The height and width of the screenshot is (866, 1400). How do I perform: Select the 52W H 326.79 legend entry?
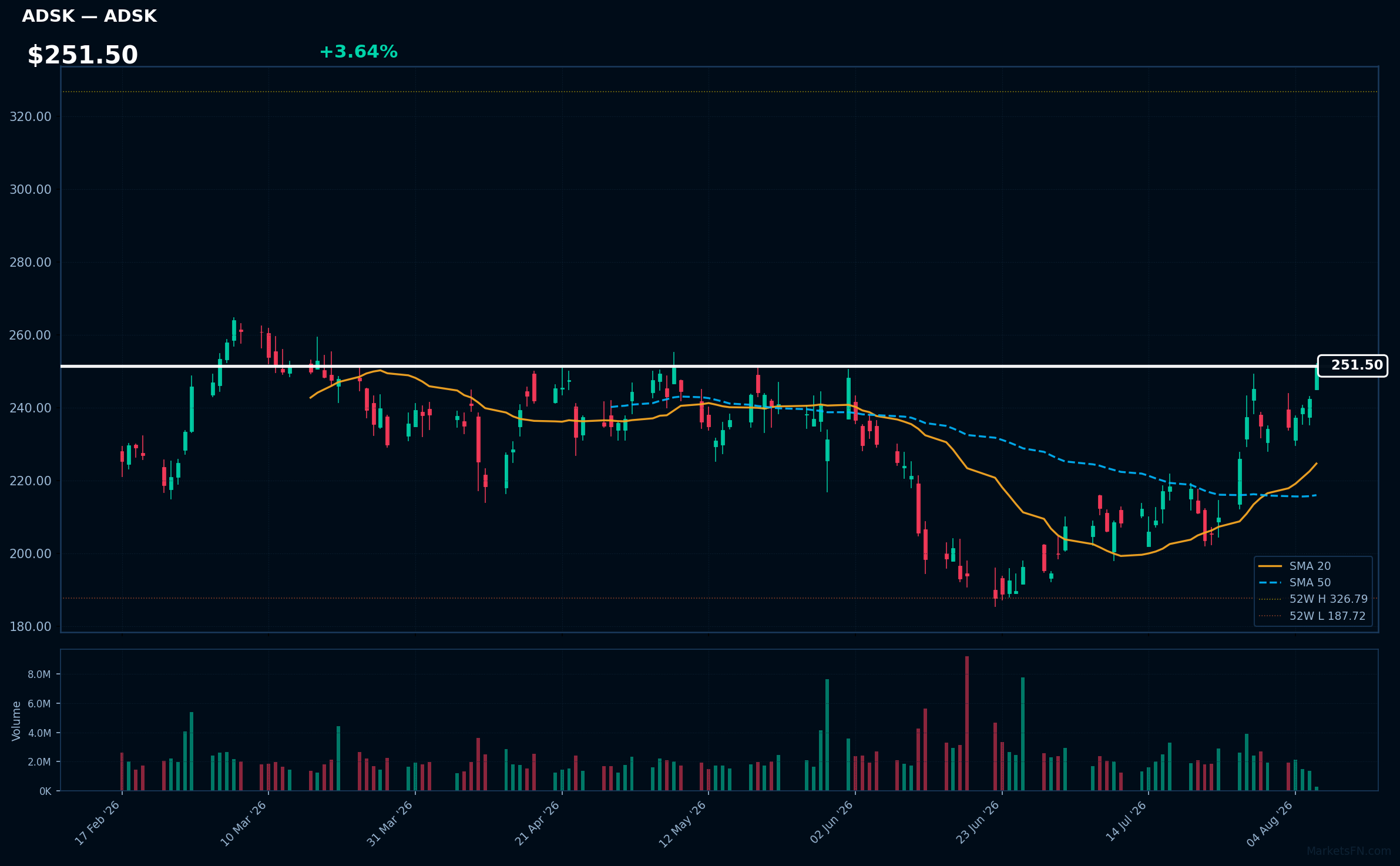coord(1313,599)
